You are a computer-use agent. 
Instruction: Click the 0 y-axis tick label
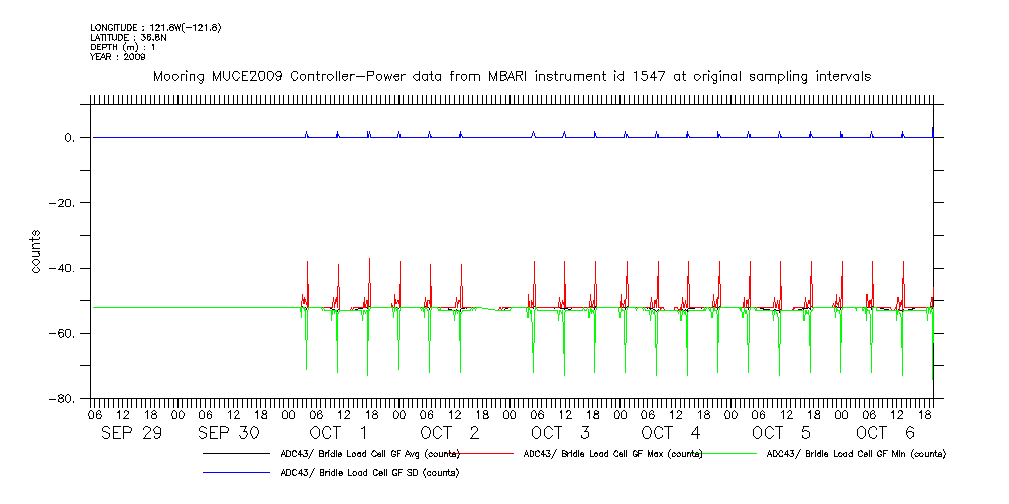click(69, 138)
